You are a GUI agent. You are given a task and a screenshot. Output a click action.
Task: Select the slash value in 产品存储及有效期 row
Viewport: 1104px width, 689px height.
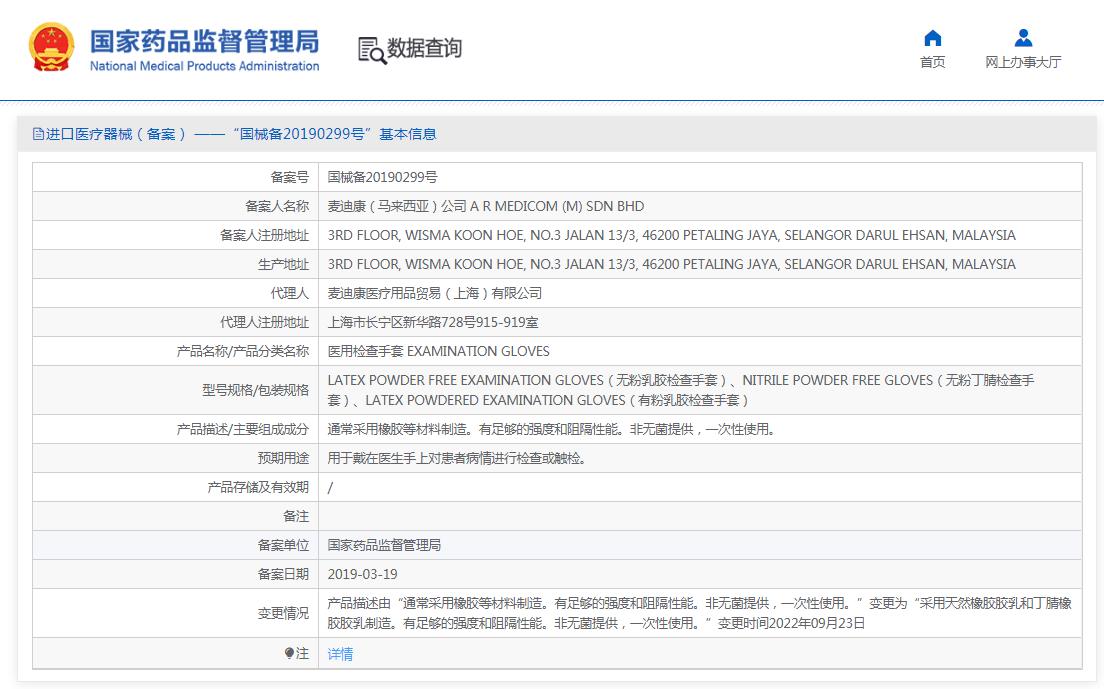330,487
